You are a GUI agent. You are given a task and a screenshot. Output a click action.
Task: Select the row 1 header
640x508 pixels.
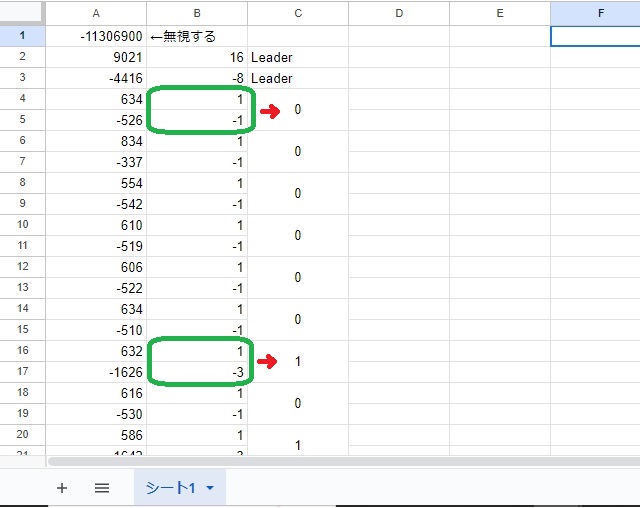(22, 36)
